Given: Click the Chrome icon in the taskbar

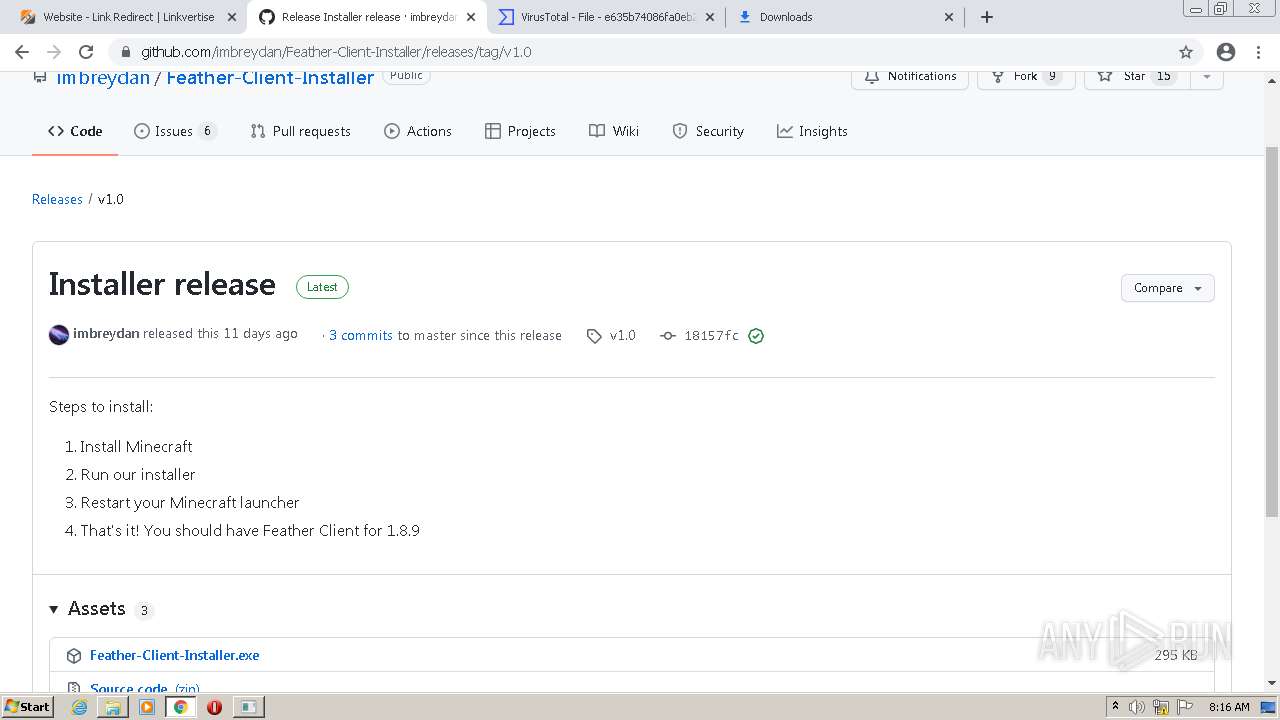Looking at the screenshot, I should [181, 707].
